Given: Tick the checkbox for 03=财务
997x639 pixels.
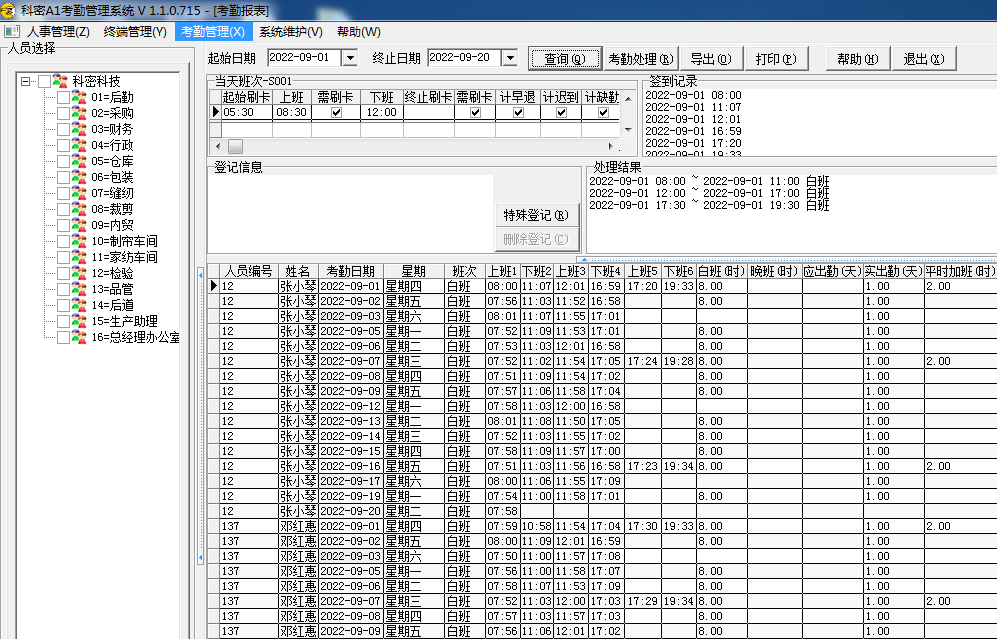Looking at the screenshot, I should tap(63, 129).
